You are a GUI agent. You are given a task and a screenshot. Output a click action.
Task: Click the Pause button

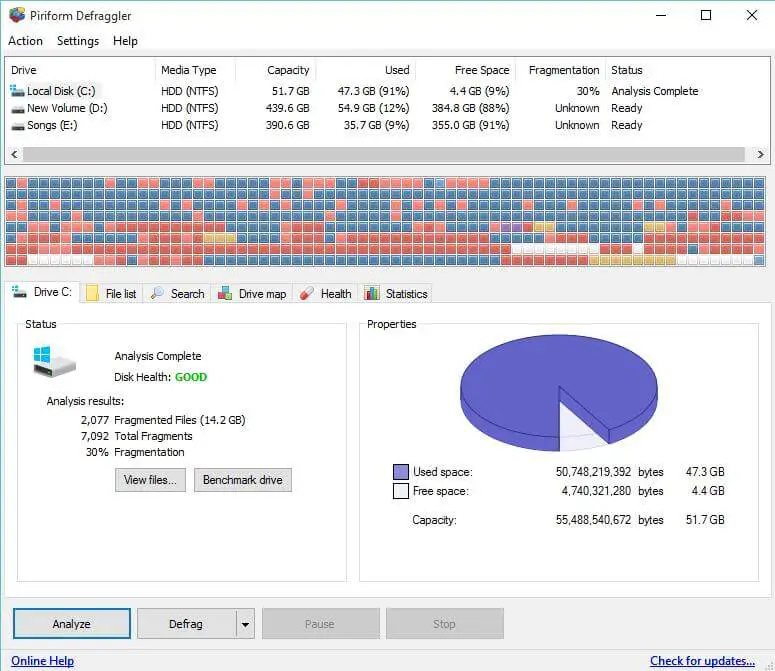pos(320,624)
